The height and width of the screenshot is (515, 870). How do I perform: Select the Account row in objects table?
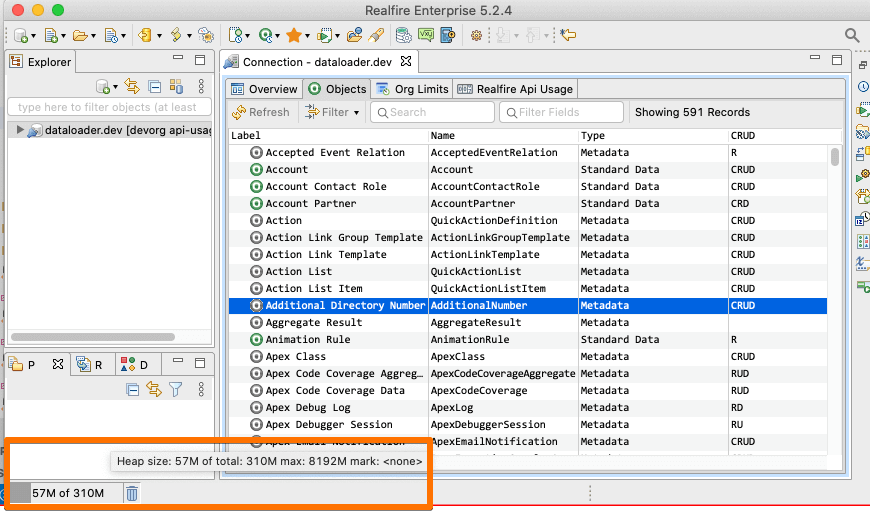(528, 170)
